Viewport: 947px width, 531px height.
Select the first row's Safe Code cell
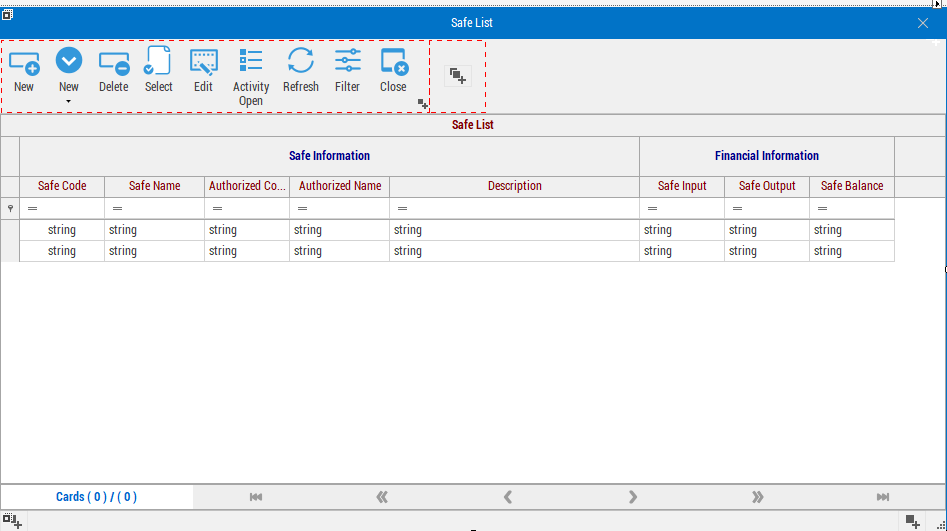62,230
